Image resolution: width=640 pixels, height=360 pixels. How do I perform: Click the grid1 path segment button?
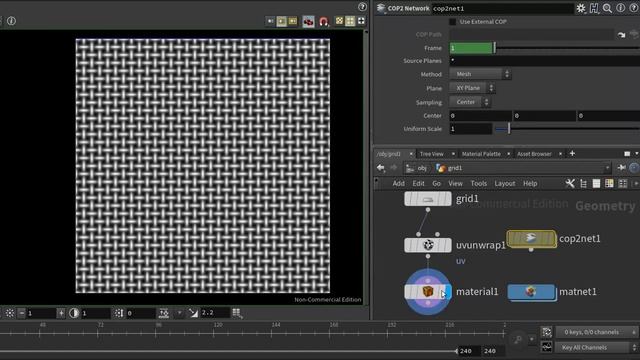(x=449, y=168)
